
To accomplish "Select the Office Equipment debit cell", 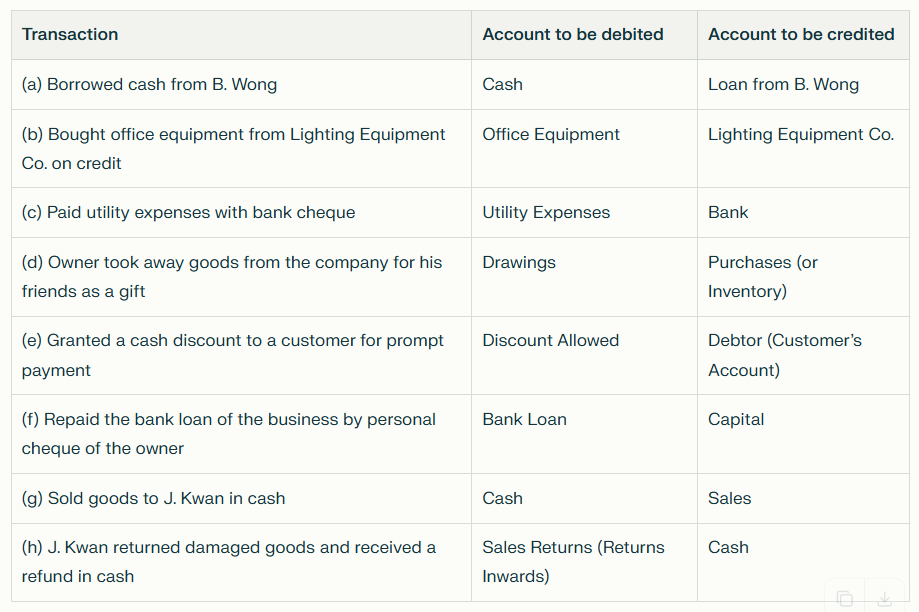I will (551, 135).
